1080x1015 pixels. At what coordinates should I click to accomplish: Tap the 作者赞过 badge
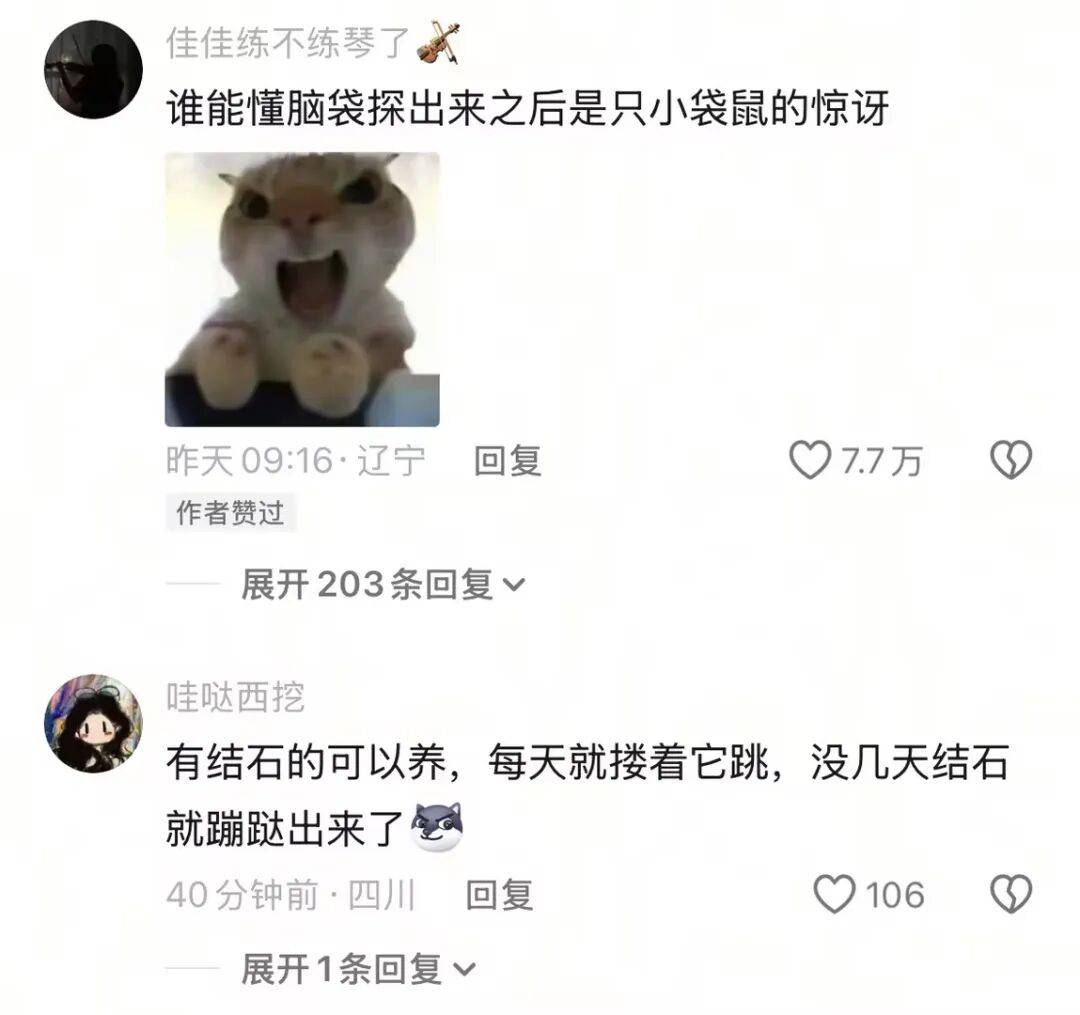click(230, 512)
